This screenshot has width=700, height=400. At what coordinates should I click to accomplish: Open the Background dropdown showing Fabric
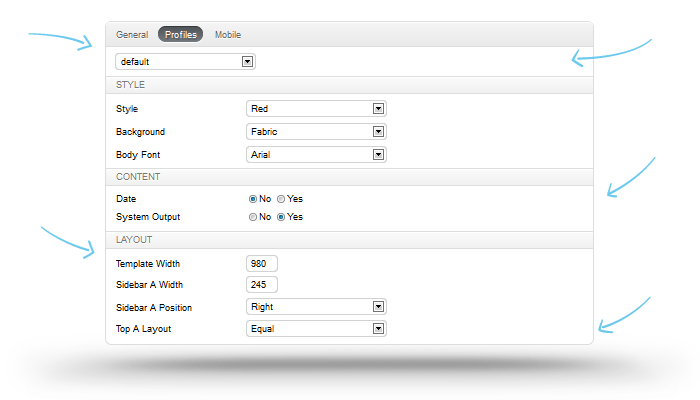click(x=316, y=131)
